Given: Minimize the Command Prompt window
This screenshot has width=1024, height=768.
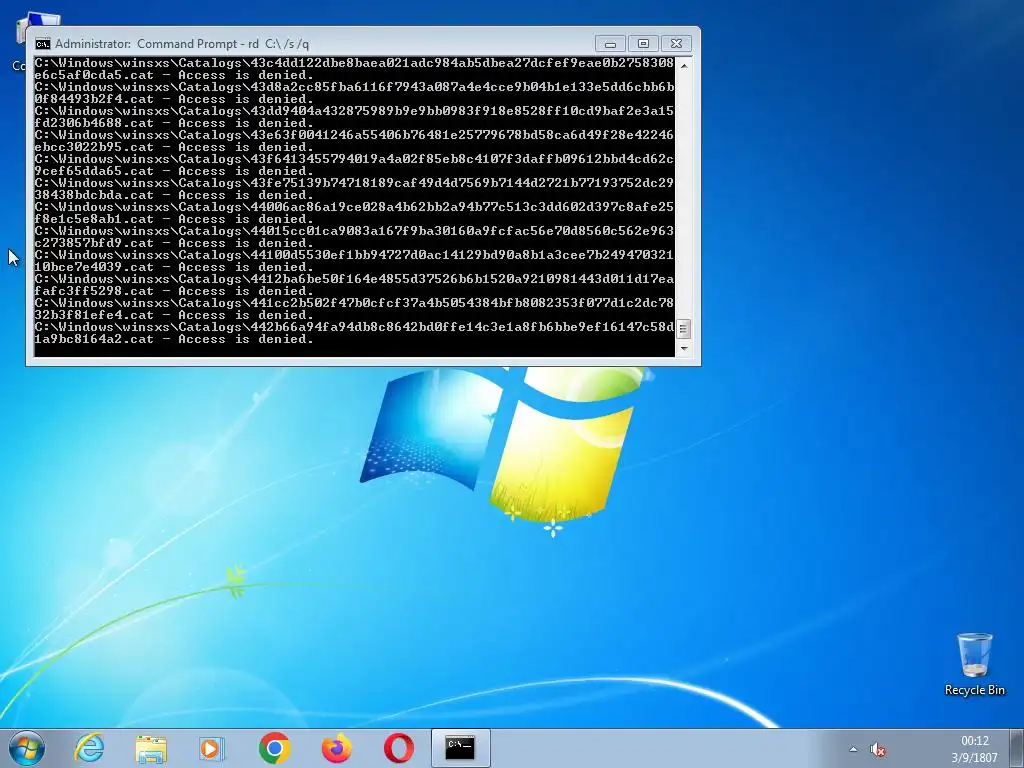Looking at the screenshot, I should coord(611,44).
